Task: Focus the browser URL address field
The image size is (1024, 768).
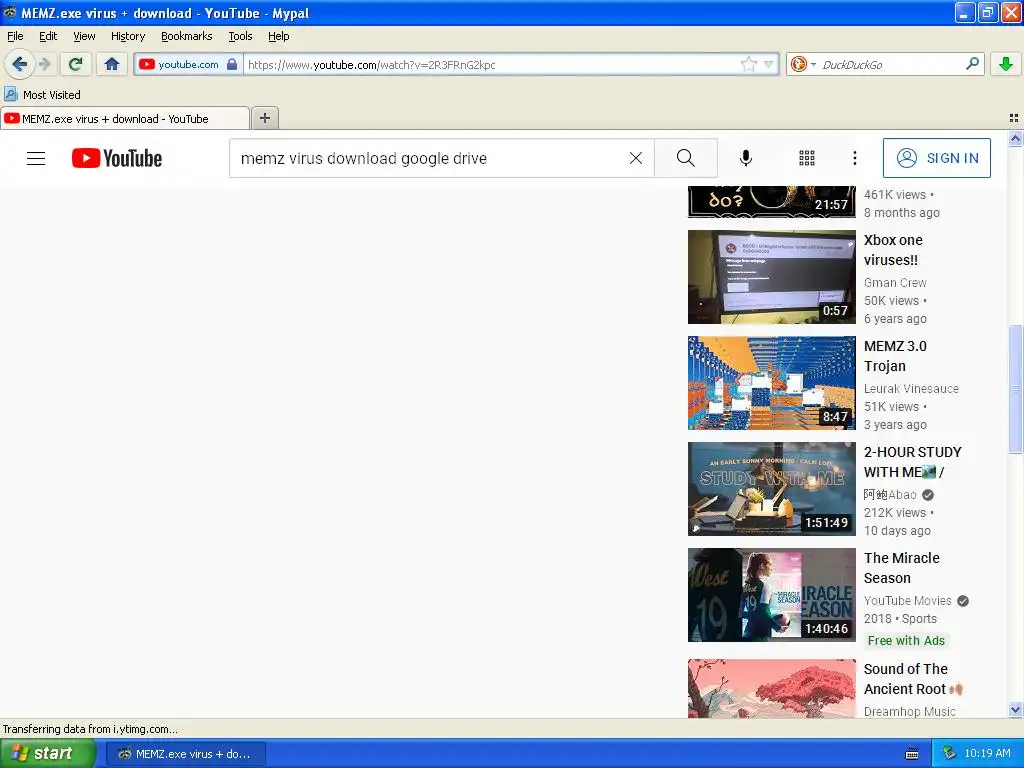Action: pos(493,65)
